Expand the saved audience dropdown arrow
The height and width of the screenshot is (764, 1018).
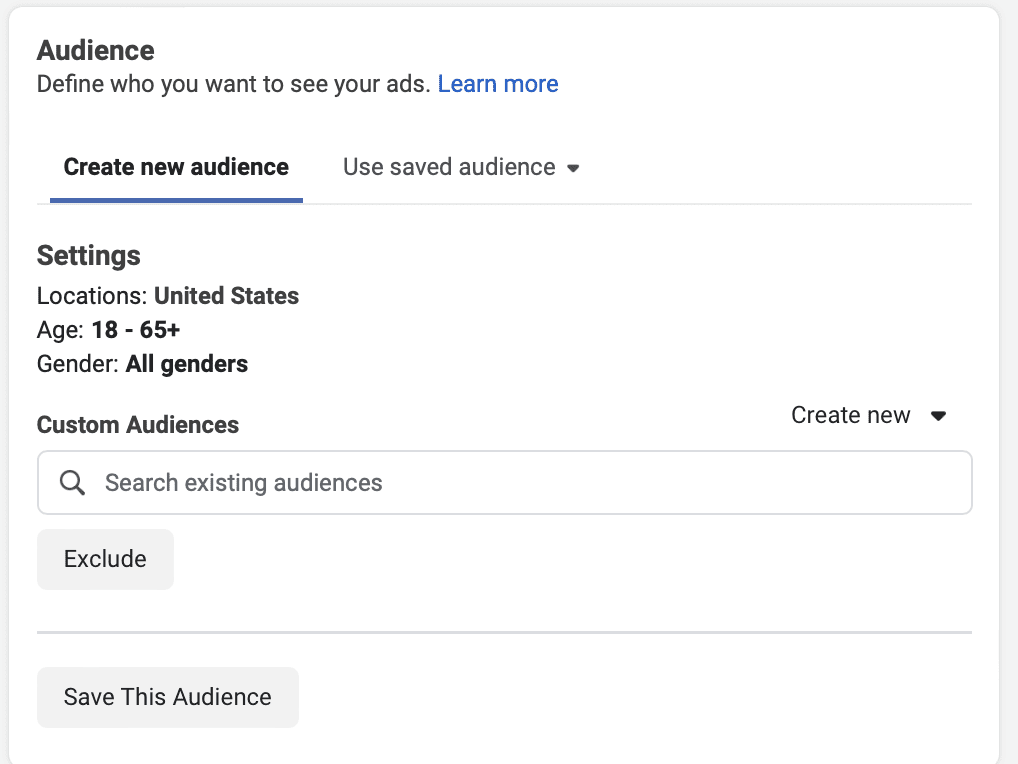pos(573,168)
